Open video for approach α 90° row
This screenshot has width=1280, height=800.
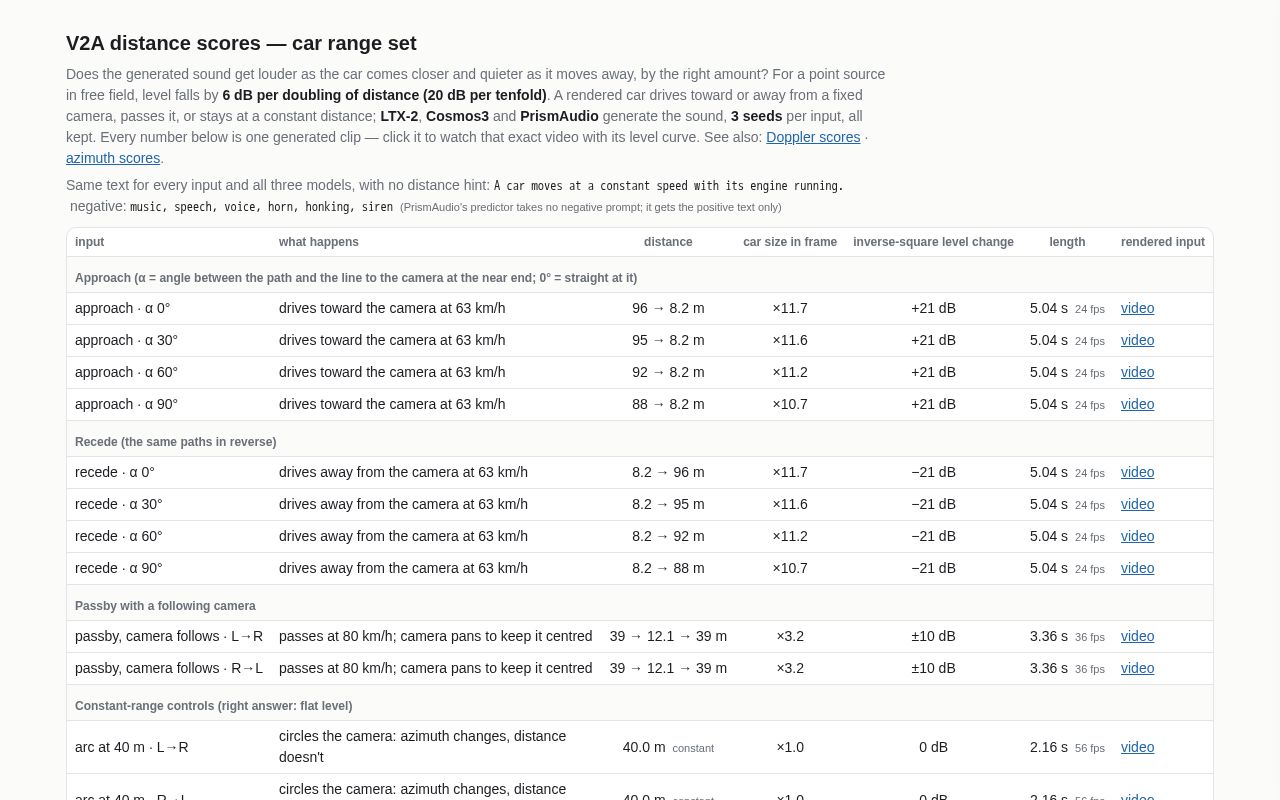pos(1137,404)
